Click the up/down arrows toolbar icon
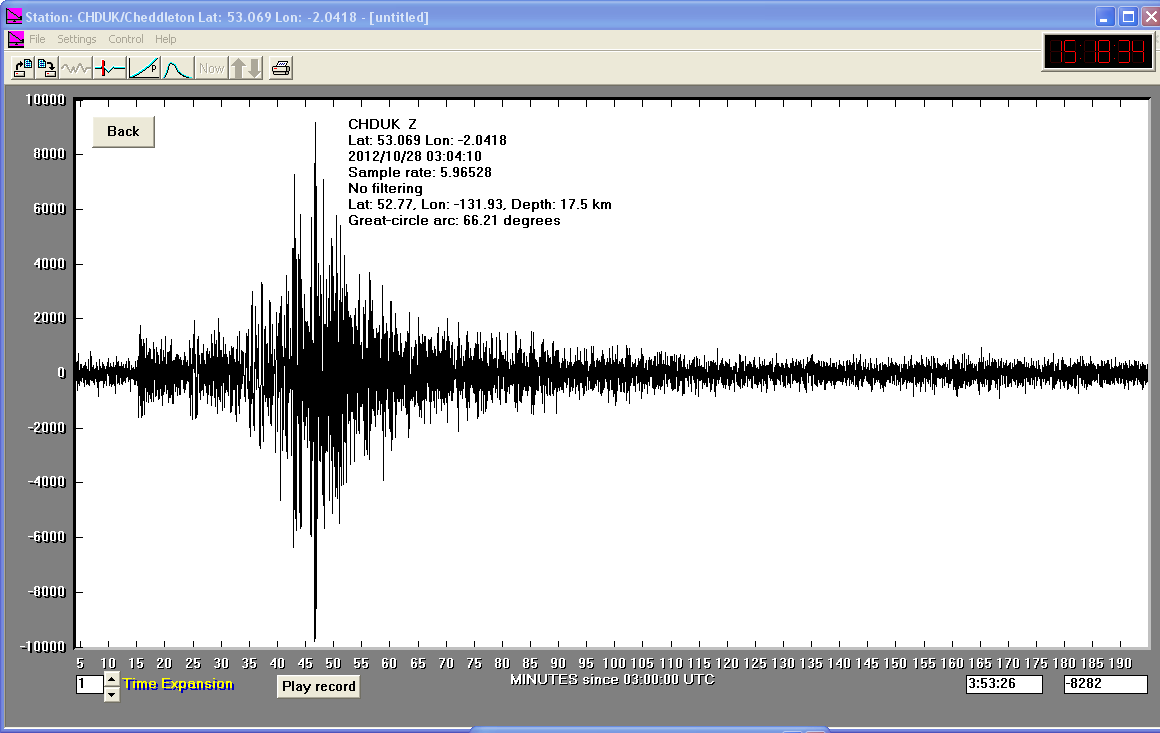 click(x=246, y=69)
